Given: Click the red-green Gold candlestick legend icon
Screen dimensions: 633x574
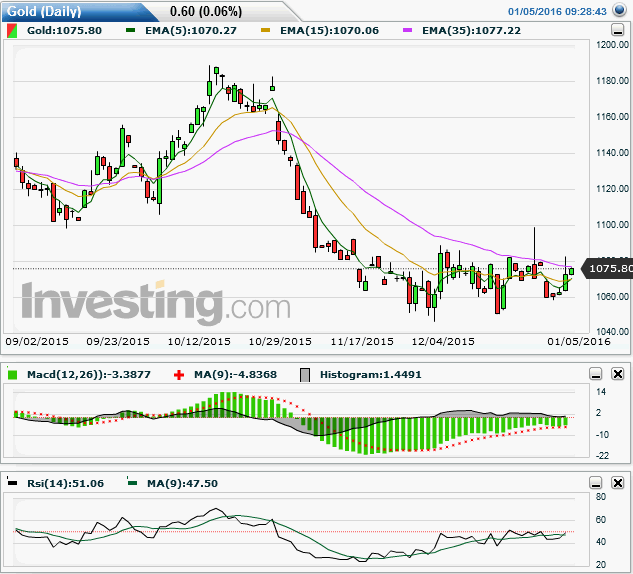Looking at the screenshot, I should coord(12,31).
